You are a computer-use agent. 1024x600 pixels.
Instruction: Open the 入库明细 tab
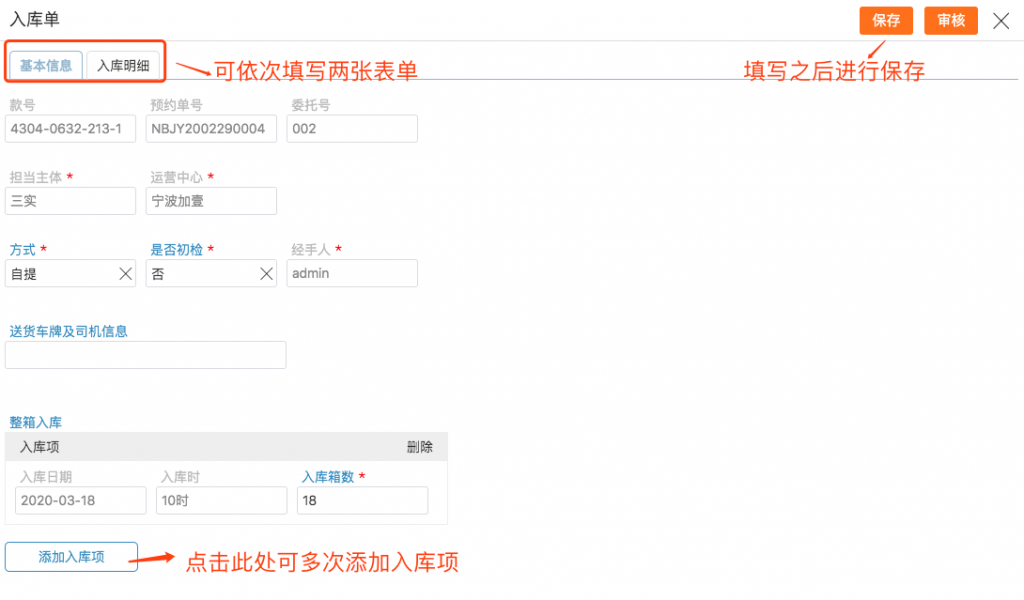[x=123, y=65]
